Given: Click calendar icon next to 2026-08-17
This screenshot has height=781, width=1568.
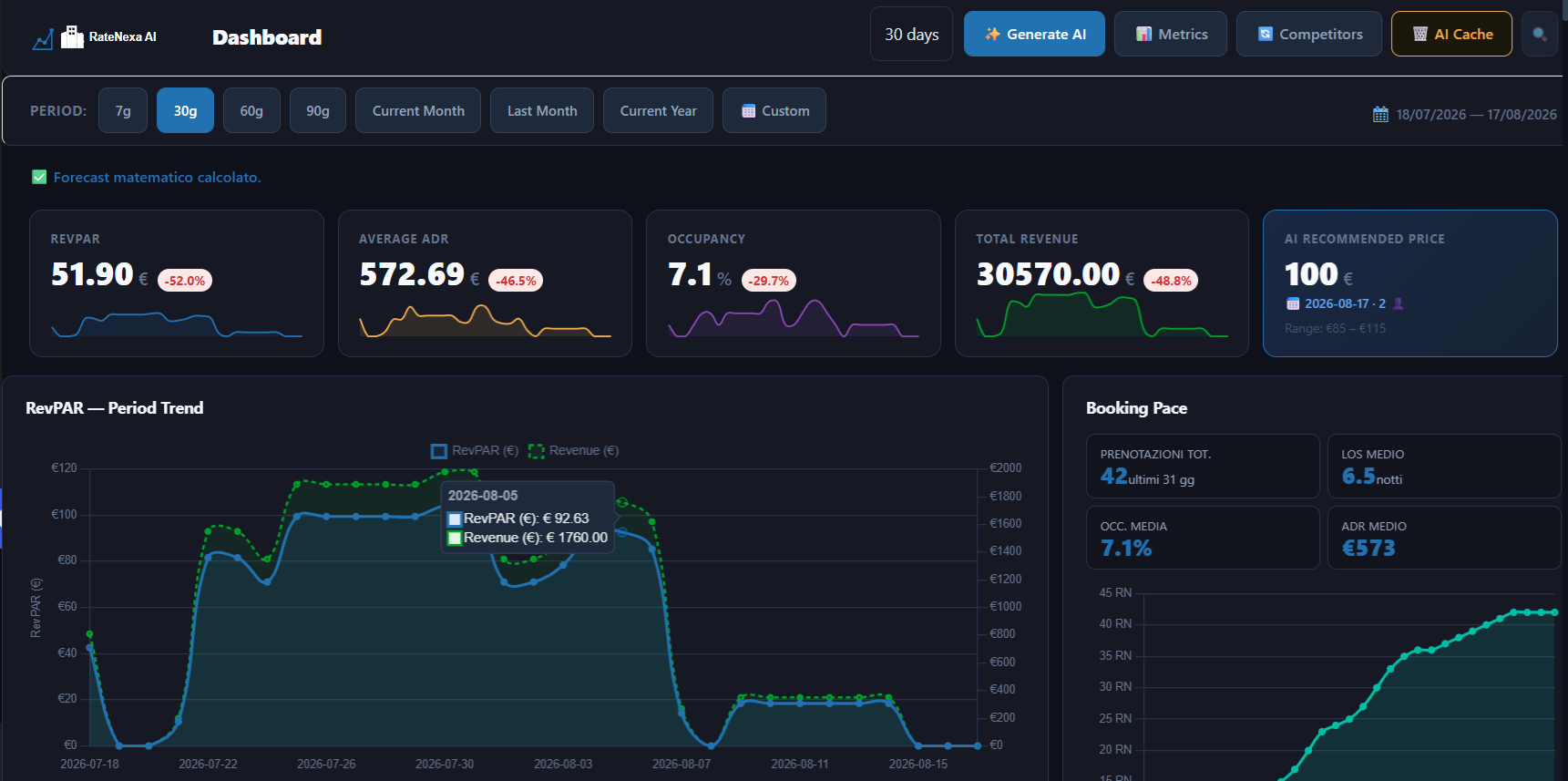Looking at the screenshot, I should pyautogui.click(x=1292, y=303).
